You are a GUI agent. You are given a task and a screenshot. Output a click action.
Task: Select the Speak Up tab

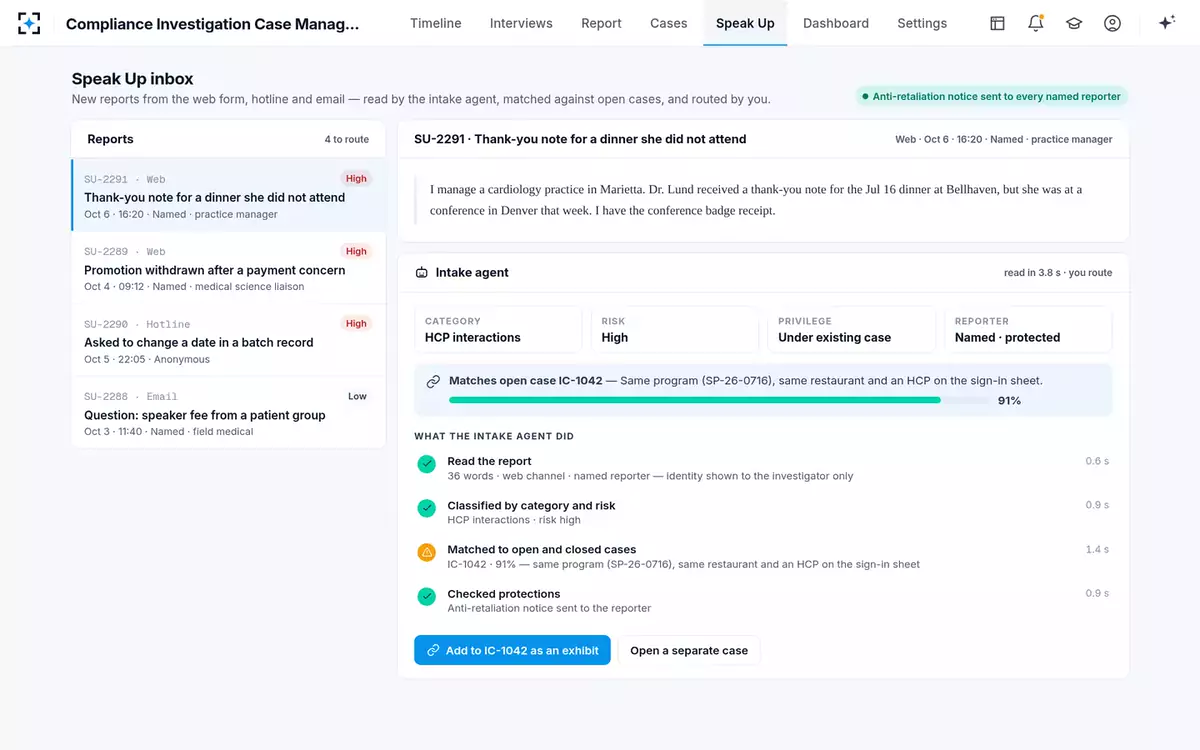click(745, 23)
